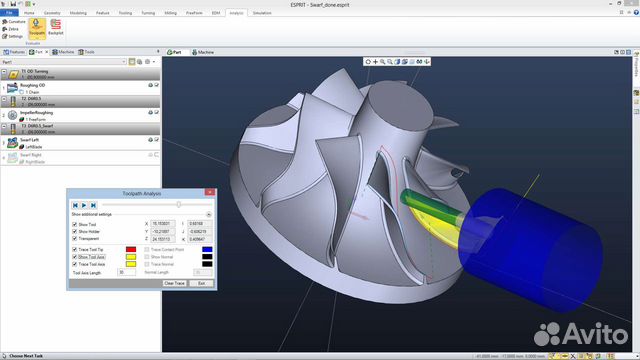Switch to the Home ribbon tab
The width and height of the screenshot is (640, 360).
click(29, 13)
